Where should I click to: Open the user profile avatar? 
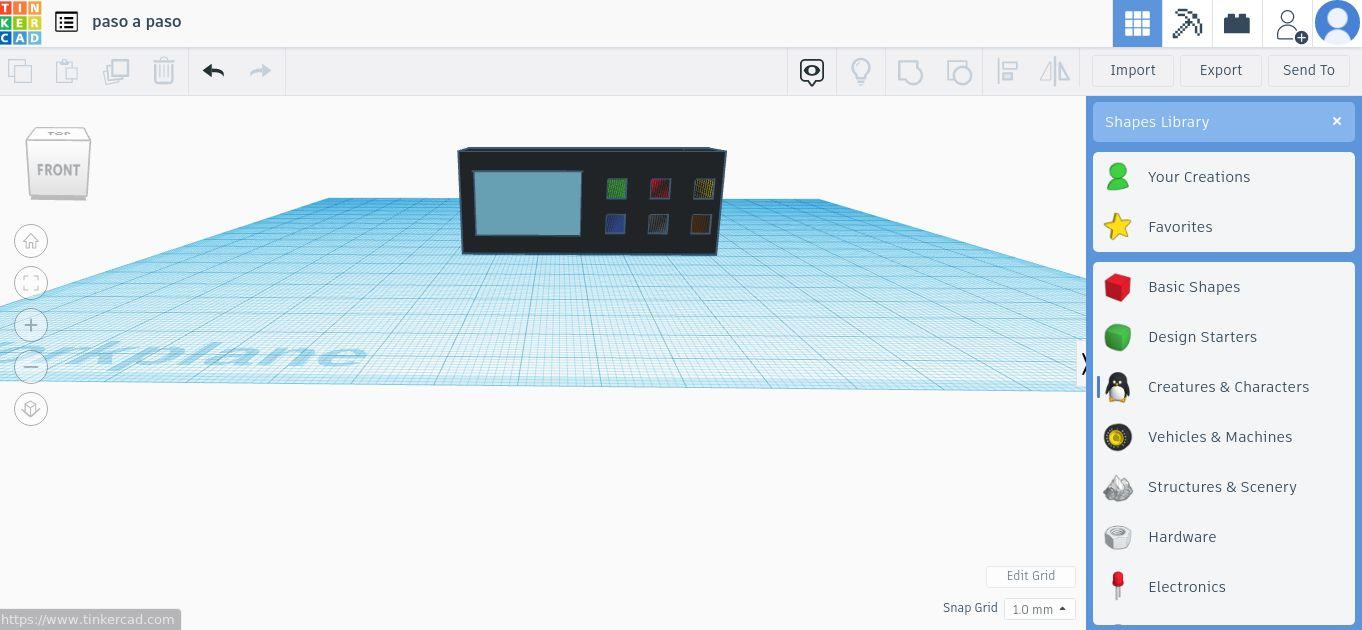click(x=1337, y=23)
